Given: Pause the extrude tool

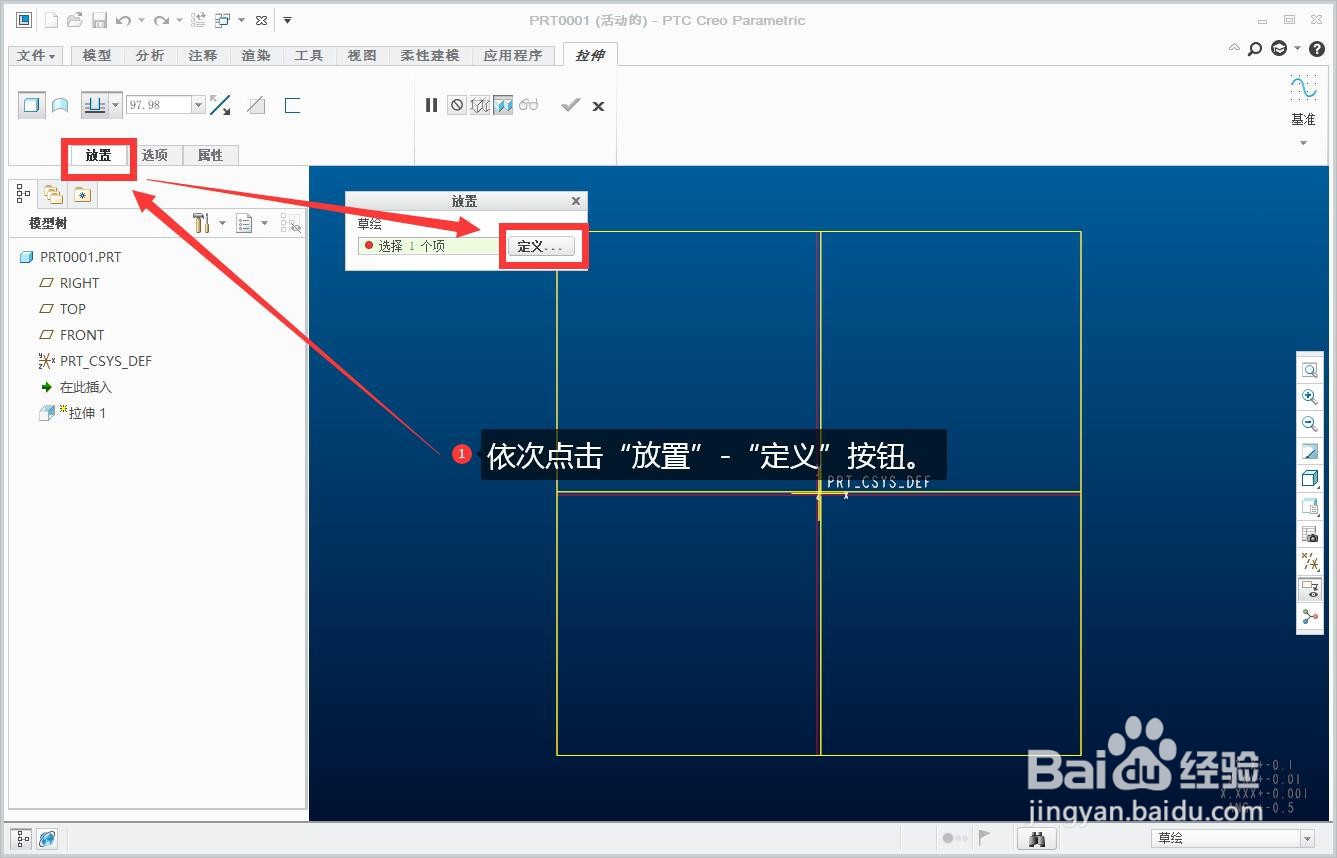Looking at the screenshot, I should pos(431,105).
